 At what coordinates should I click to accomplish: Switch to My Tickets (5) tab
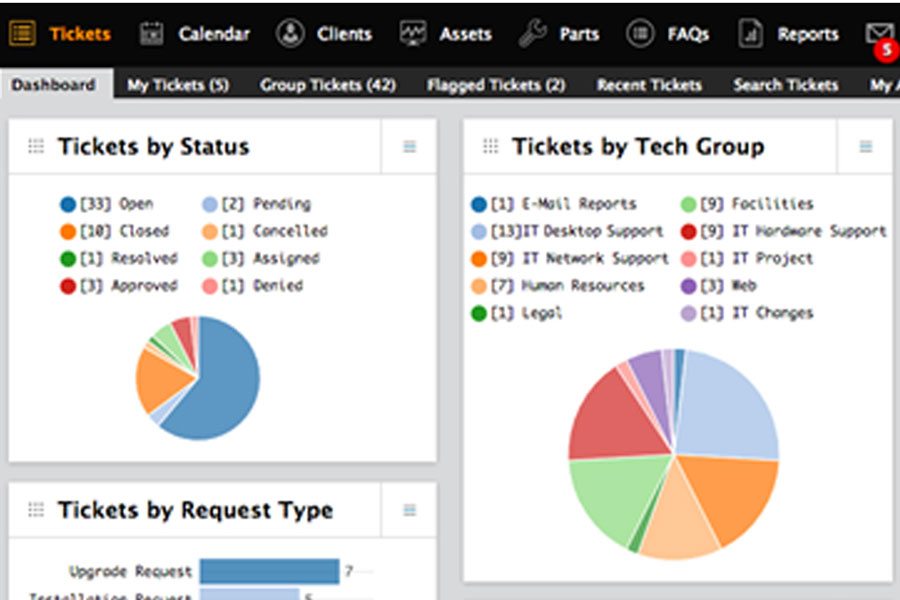pos(178,85)
